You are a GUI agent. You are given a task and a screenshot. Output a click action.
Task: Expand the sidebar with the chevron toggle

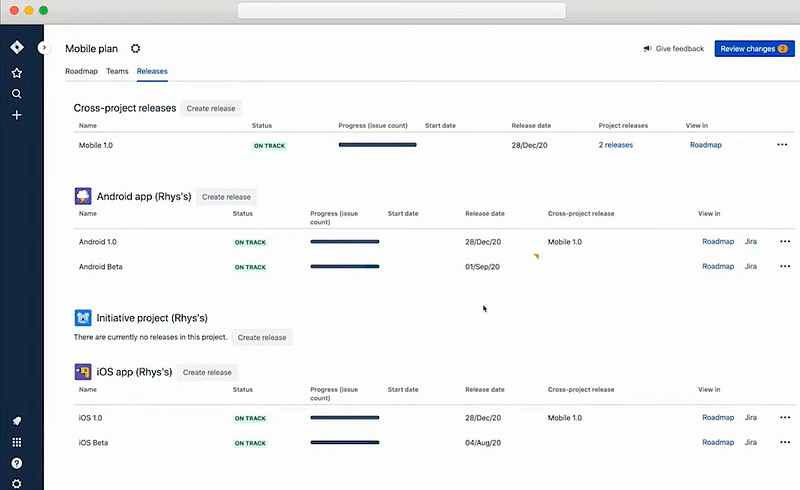pyautogui.click(x=44, y=47)
